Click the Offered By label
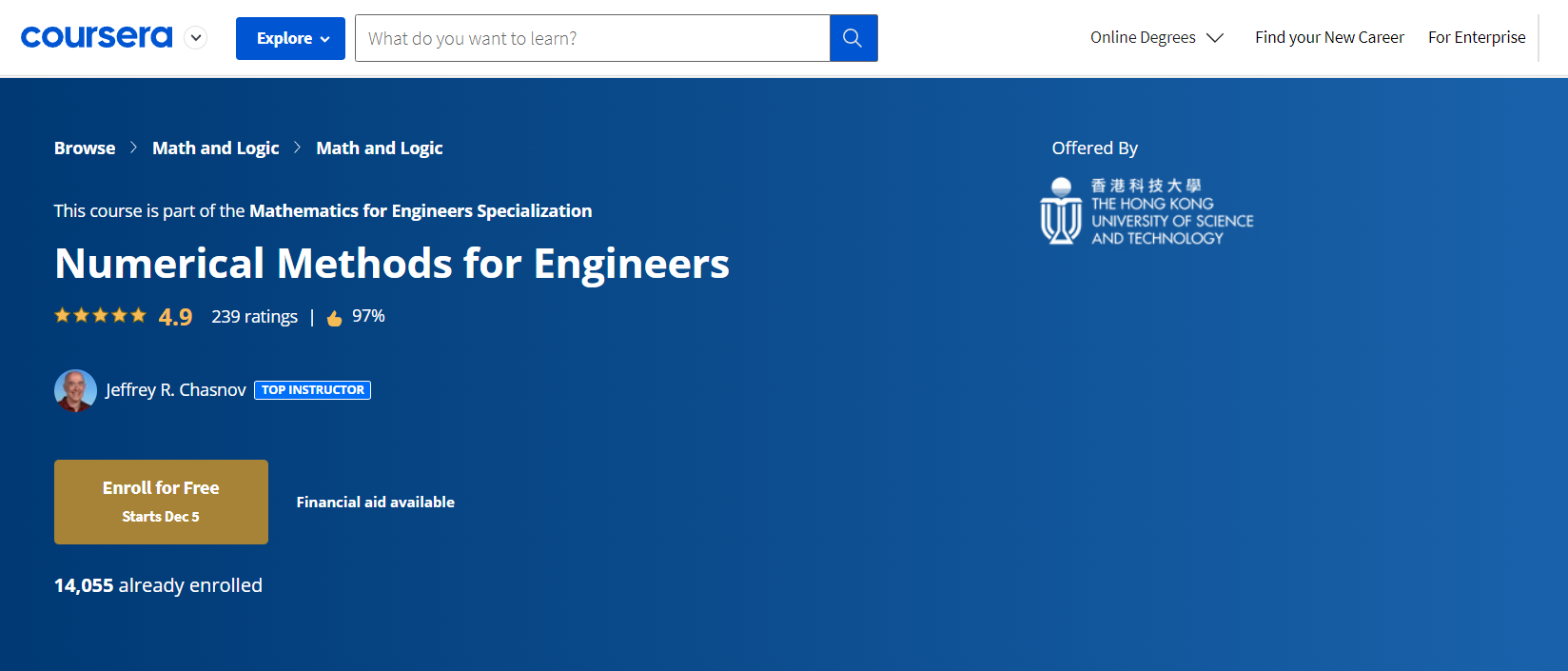 (1094, 148)
